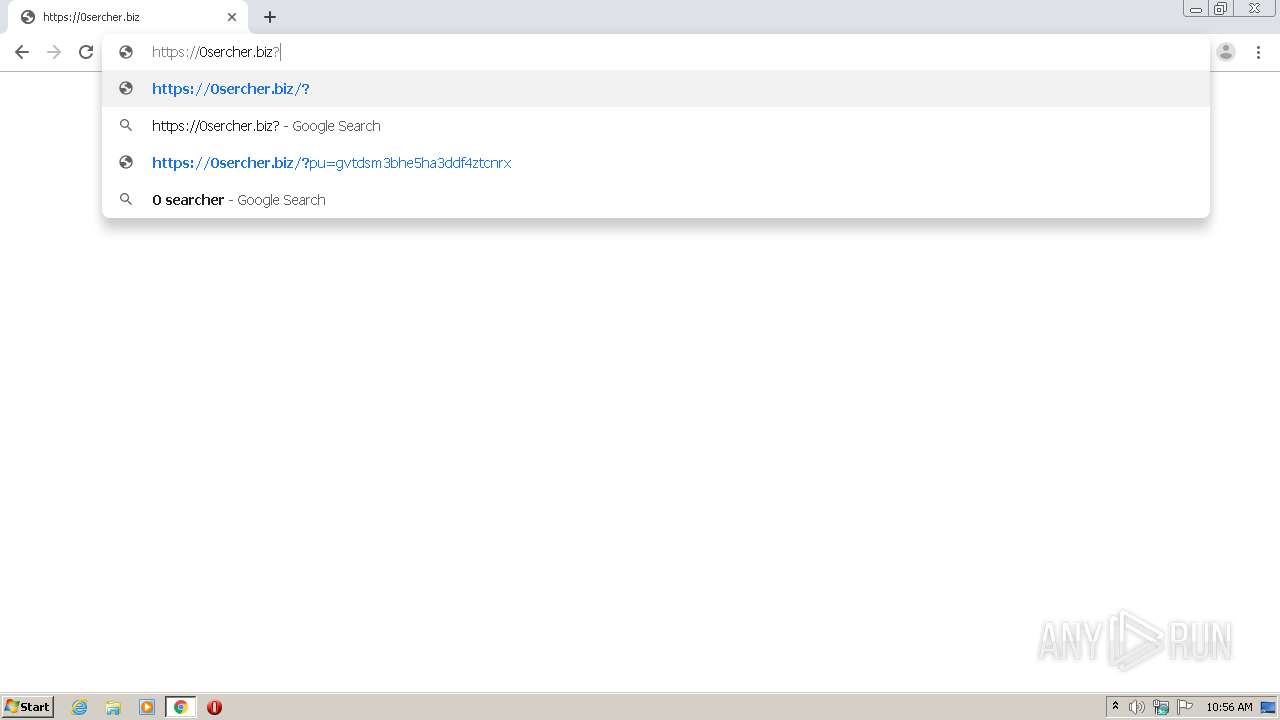Click the 10:56 AM clock in the tray
Image resolution: width=1280 pixels, height=720 pixels.
[1229, 707]
